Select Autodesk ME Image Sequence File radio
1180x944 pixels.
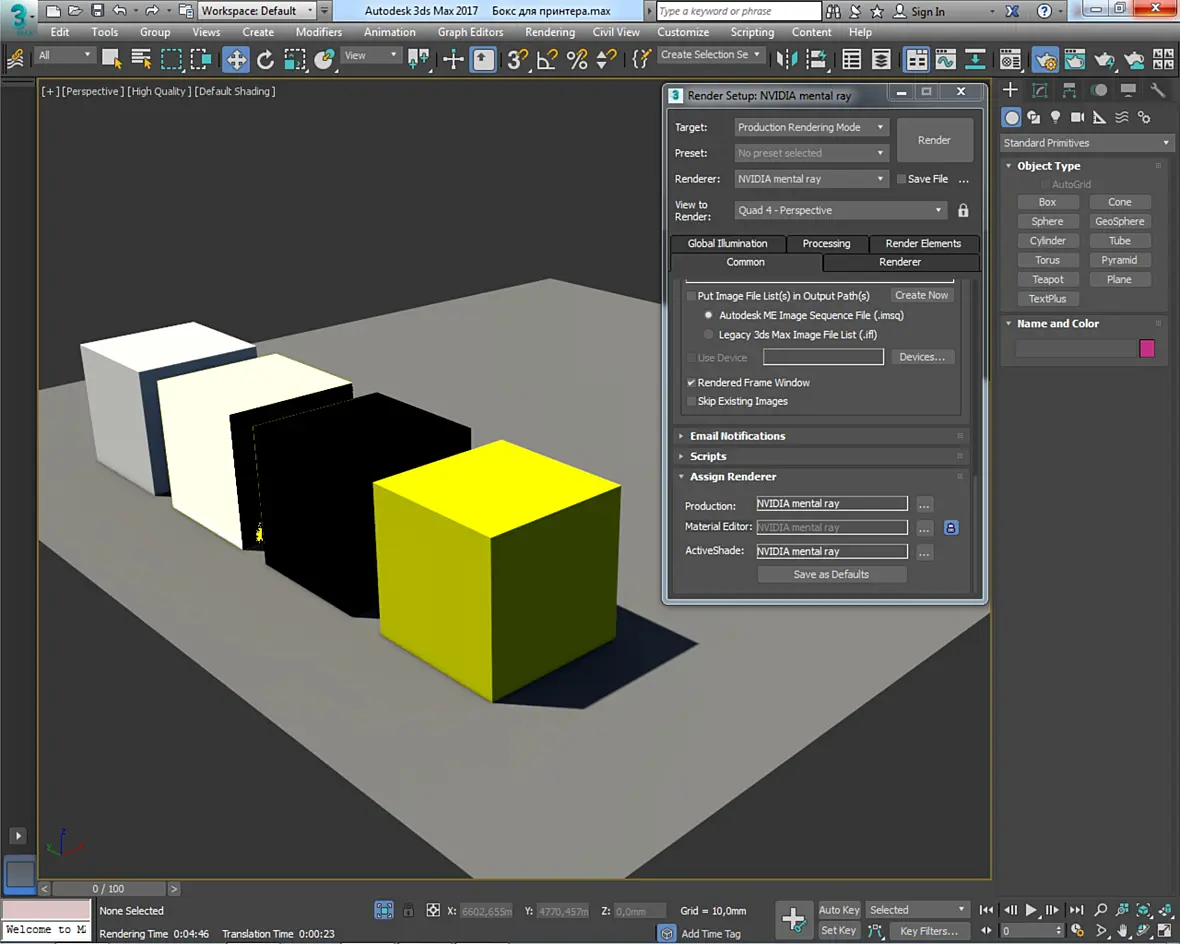click(x=708, y=315)
